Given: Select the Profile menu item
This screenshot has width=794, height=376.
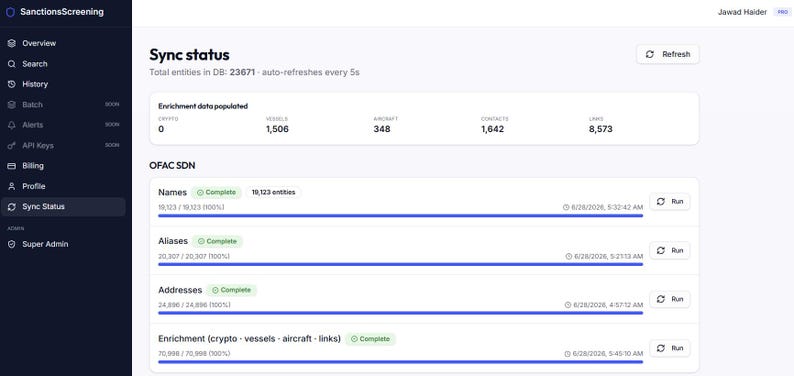Looking at the screenshot, I should point(63,186).
